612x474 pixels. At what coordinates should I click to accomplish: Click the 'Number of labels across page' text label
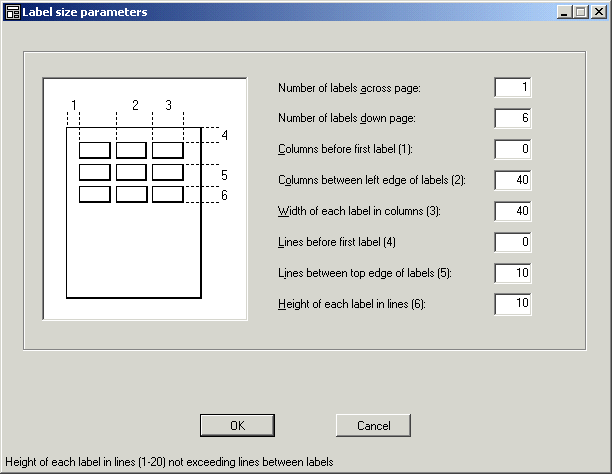click(348, 88)
